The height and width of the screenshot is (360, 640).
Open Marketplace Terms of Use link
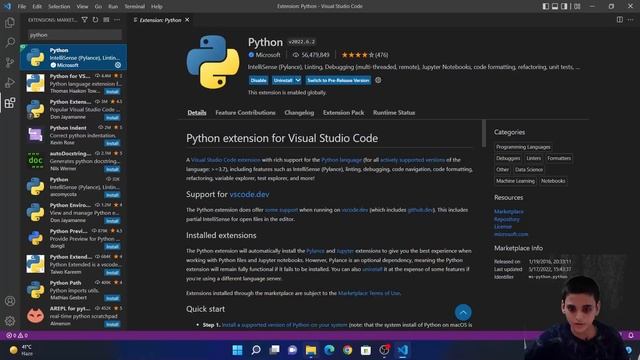tap(369, 293)
